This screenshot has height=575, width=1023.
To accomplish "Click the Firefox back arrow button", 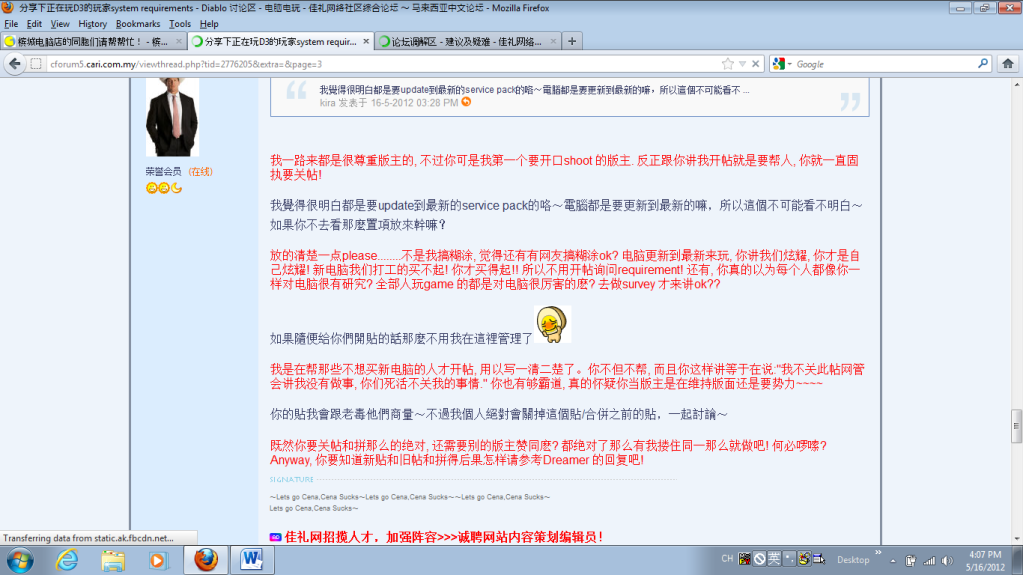I will click(x=15, y=63).
